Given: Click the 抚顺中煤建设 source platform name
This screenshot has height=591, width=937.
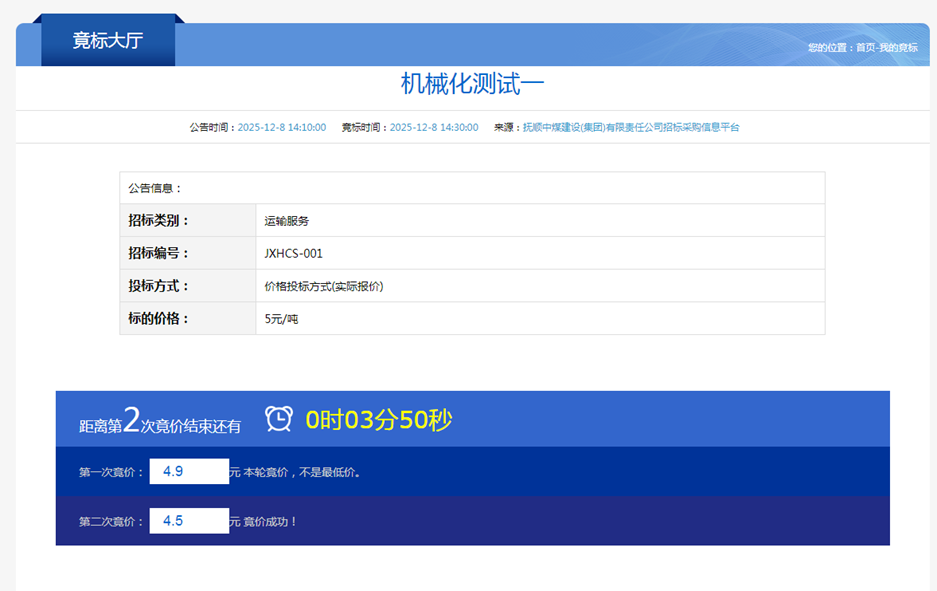Looking at the screenshot, I should (631, 127).
